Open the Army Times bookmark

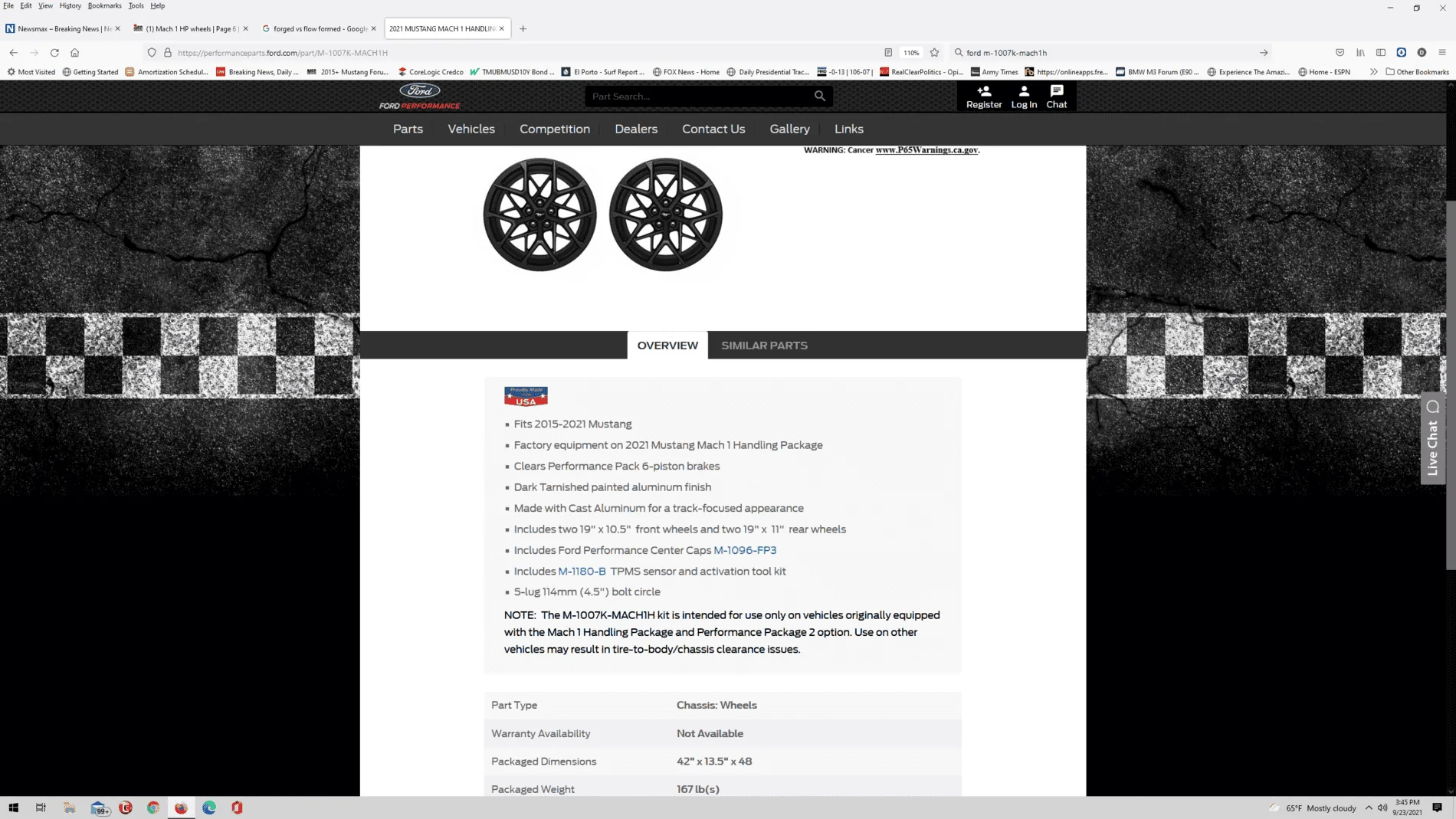[x=994, y=72]
